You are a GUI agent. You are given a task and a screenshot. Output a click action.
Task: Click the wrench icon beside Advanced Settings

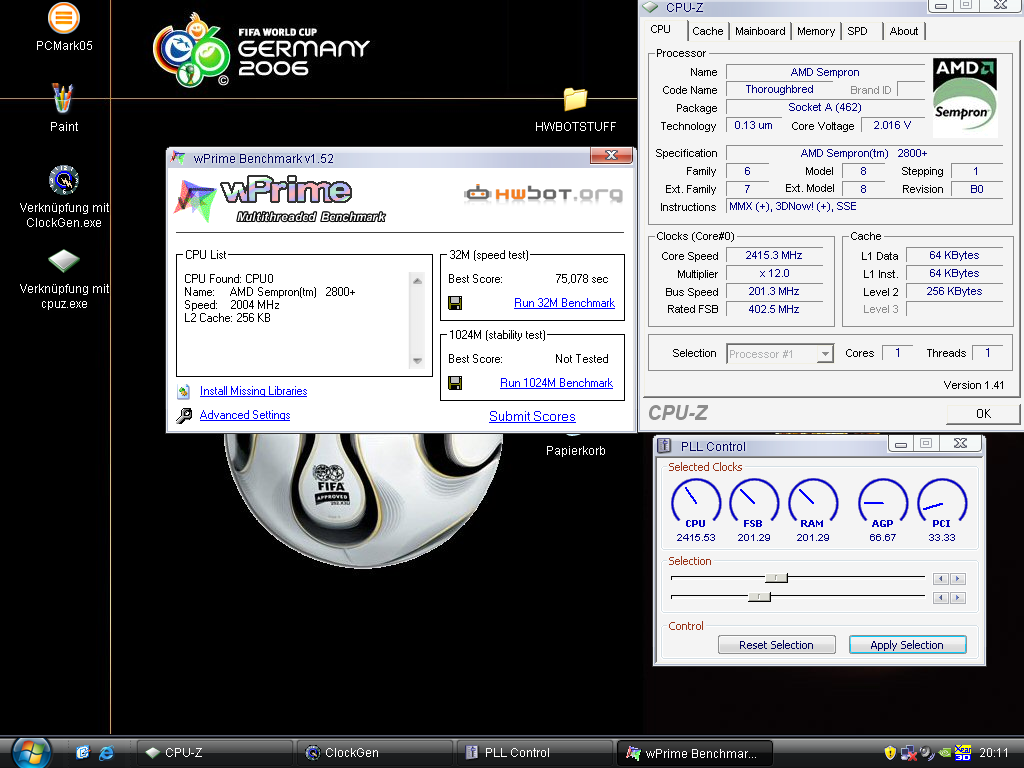coord(184,415)
